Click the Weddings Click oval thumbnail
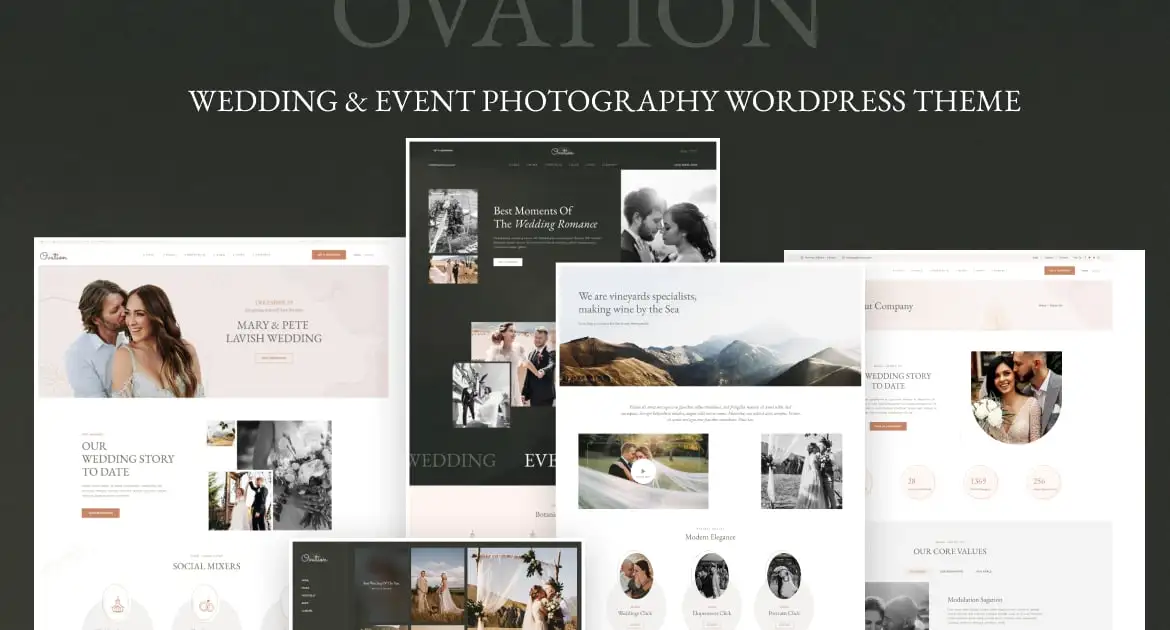The height and width of the screenshot is (630, 1170). click(x=636, y=576)
